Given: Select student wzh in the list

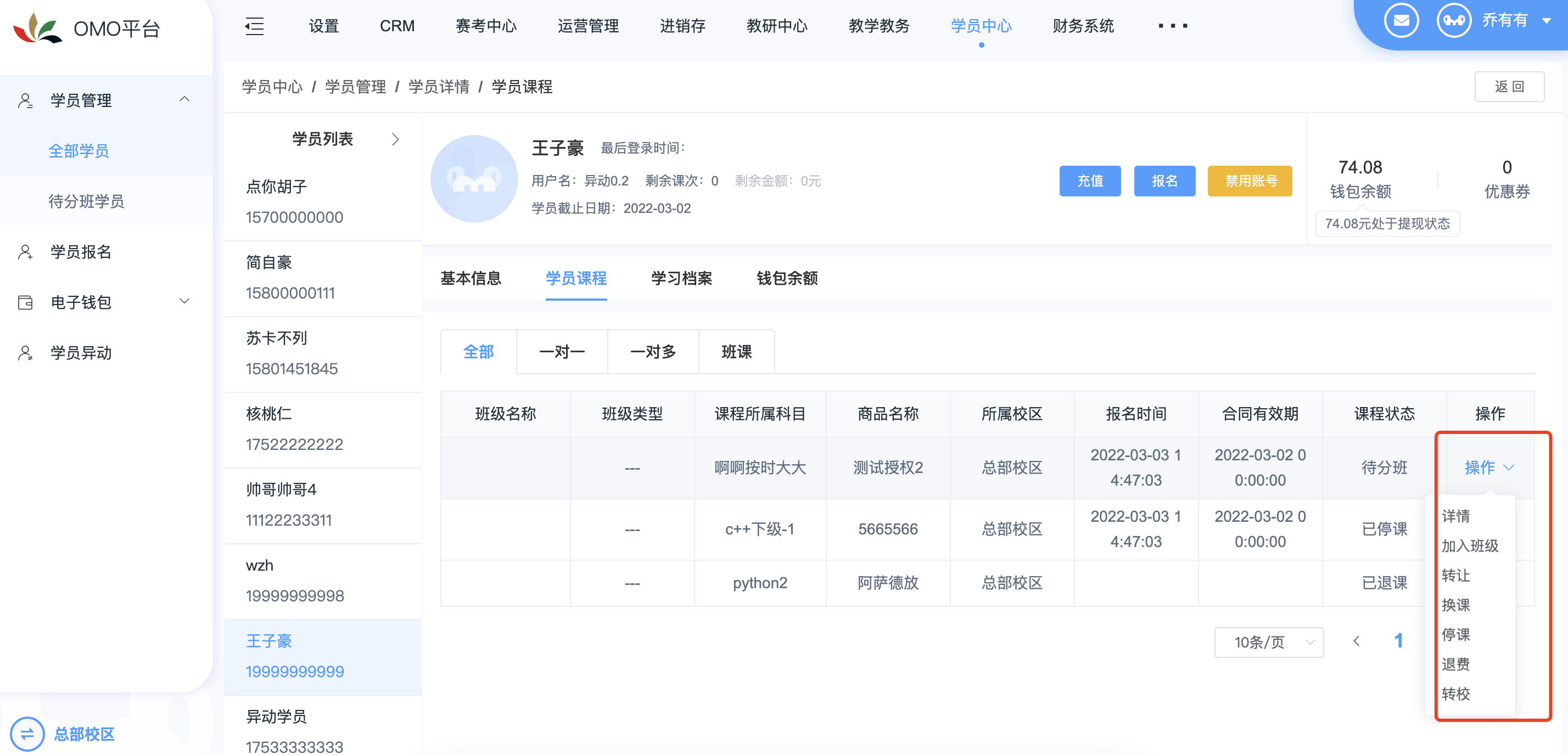Looking at the screenshot, I should pyautogui.click(x=323, y=581).
